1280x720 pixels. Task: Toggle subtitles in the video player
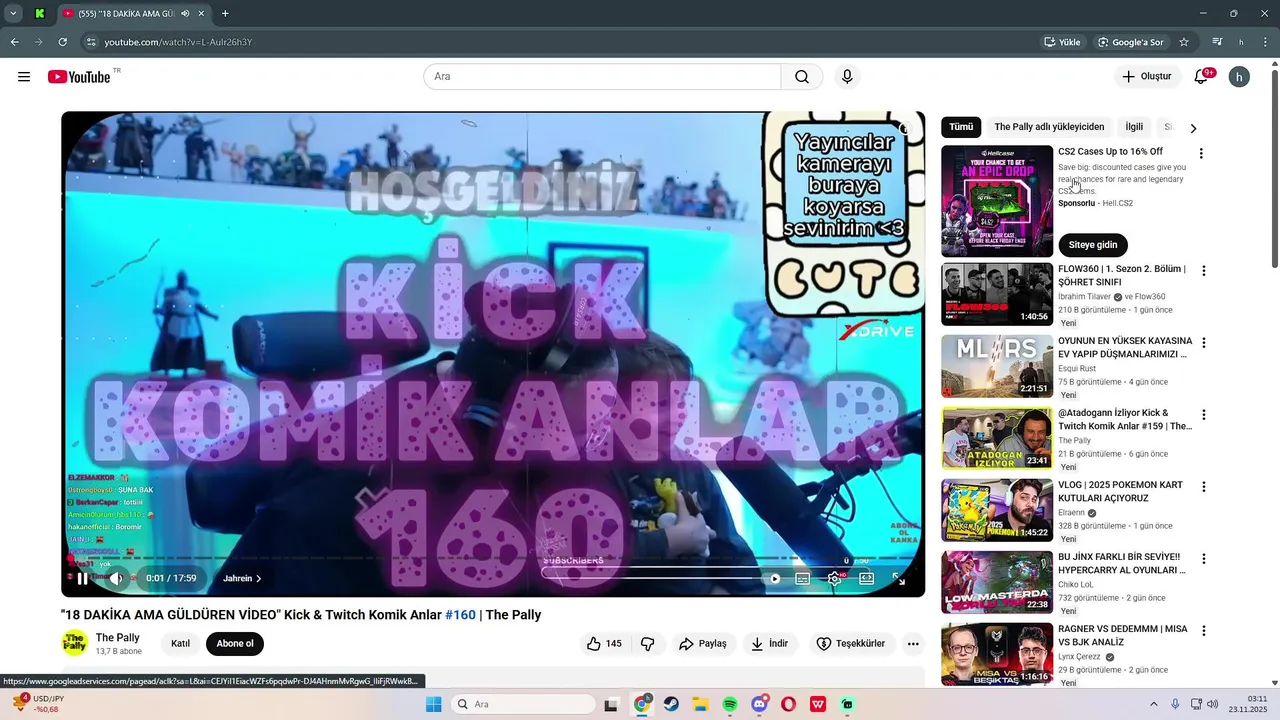tap(802, 579)
